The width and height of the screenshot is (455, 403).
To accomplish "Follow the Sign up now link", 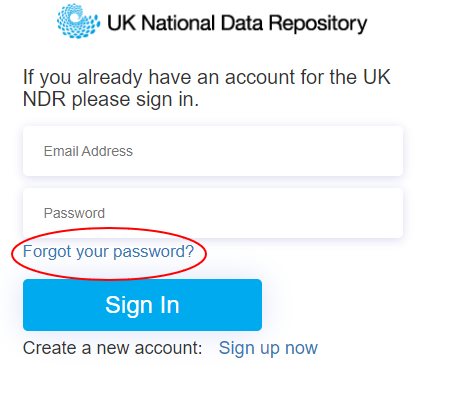I will pyautogui.click(x=268, y=348).
